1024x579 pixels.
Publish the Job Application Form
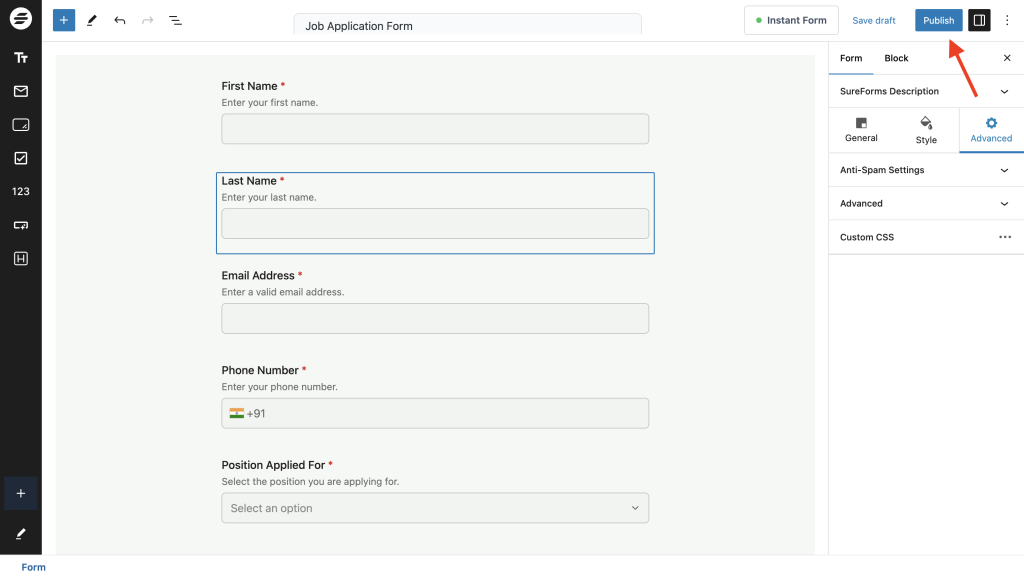click(x=938, y=20)
